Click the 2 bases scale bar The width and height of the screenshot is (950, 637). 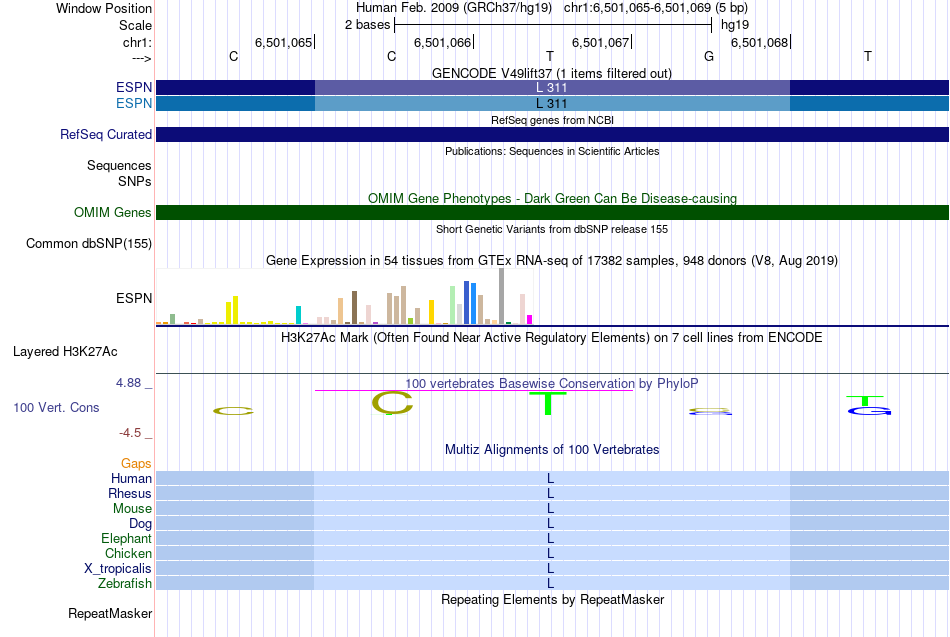pos(553,25)
